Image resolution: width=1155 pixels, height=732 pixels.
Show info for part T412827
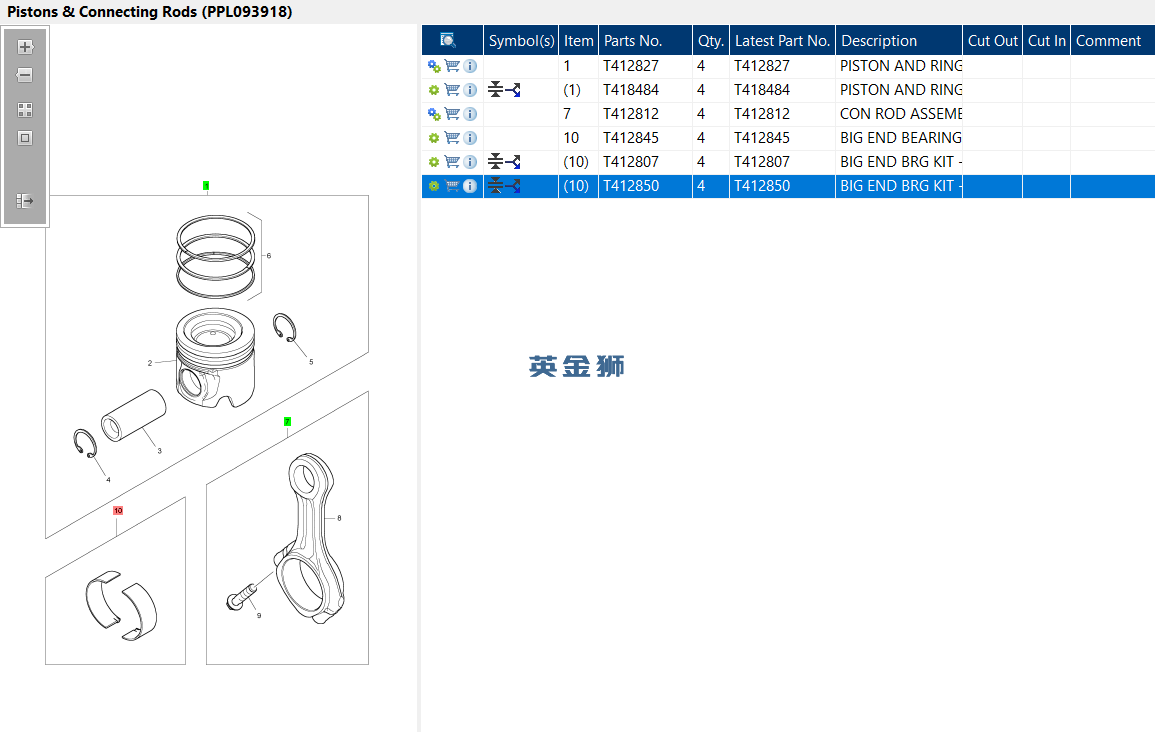(470, 66)
